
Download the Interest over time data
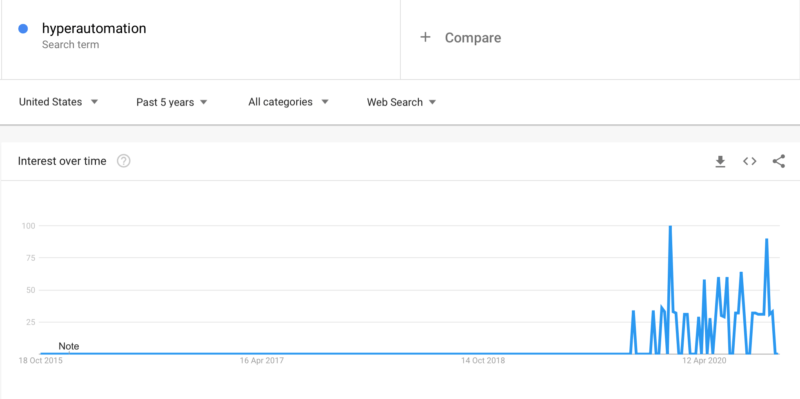(x=720, y=162)
